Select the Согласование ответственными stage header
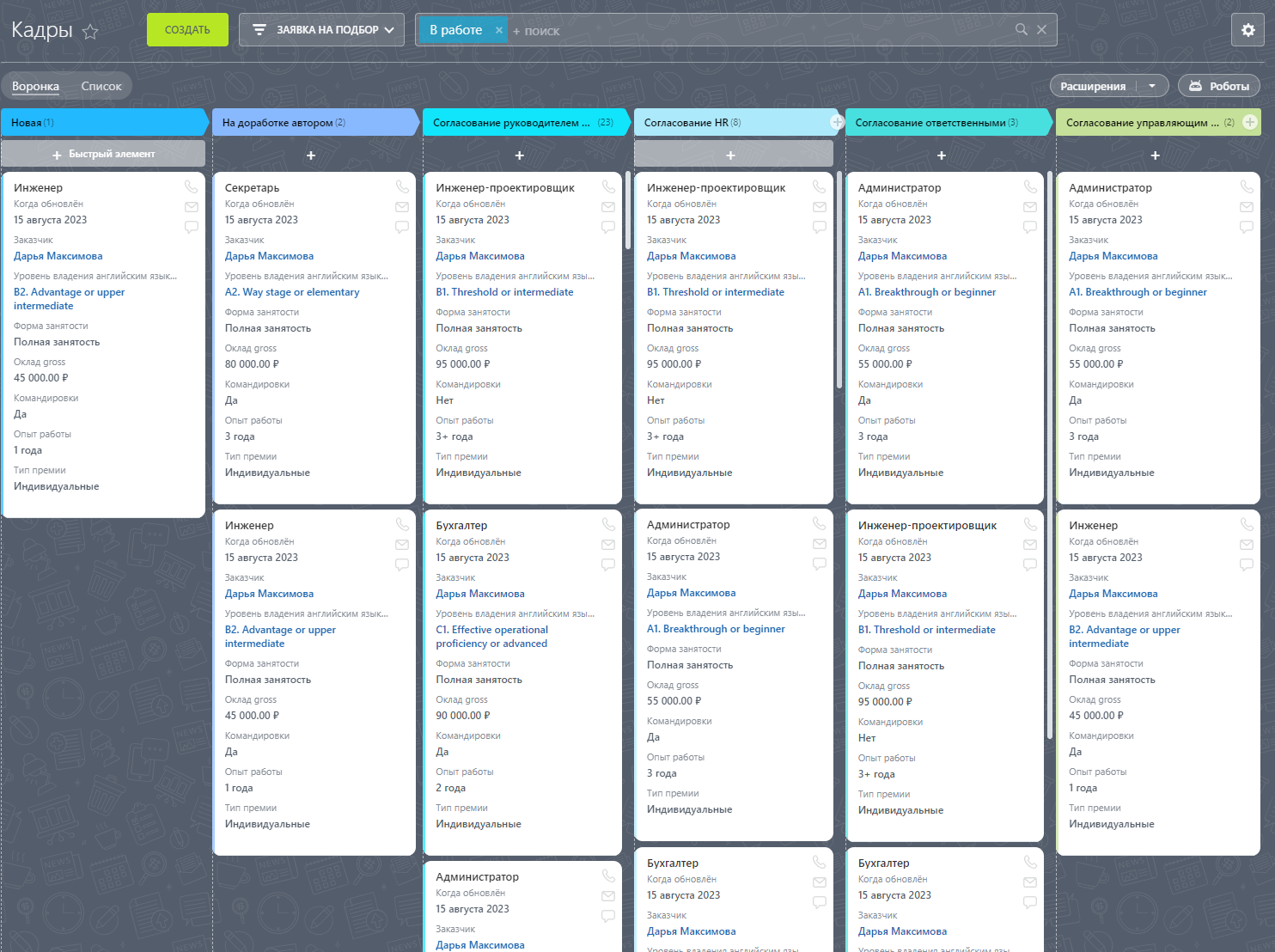The height and width of the screenshot is (952, 1275). coord(948,122)
